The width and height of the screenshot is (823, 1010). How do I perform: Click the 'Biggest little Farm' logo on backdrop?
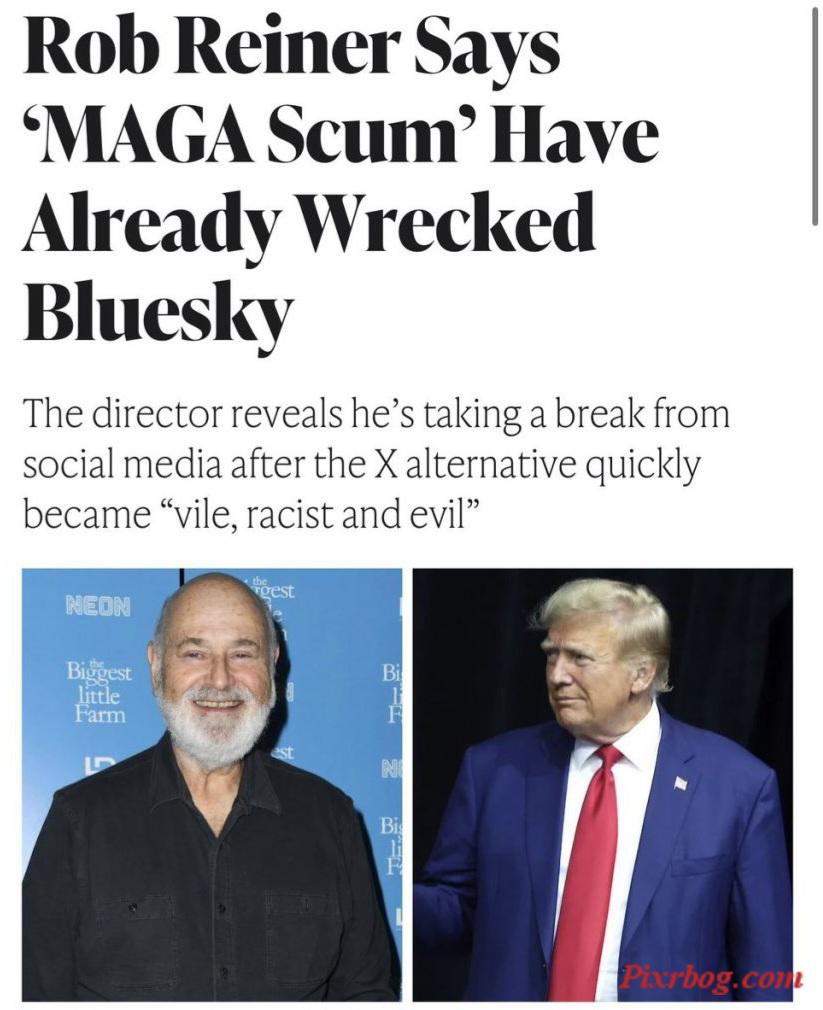[98, 691]
